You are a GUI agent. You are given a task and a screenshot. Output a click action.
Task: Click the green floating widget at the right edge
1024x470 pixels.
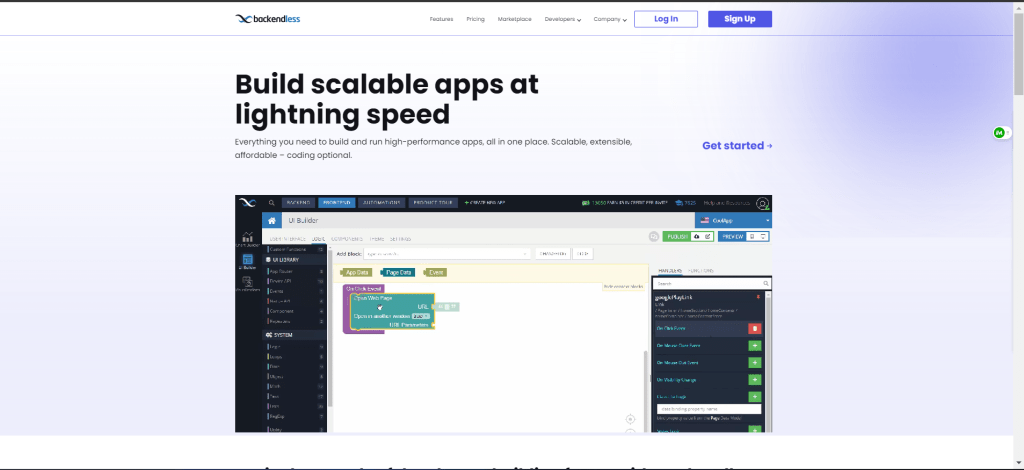tap(999, 133)
